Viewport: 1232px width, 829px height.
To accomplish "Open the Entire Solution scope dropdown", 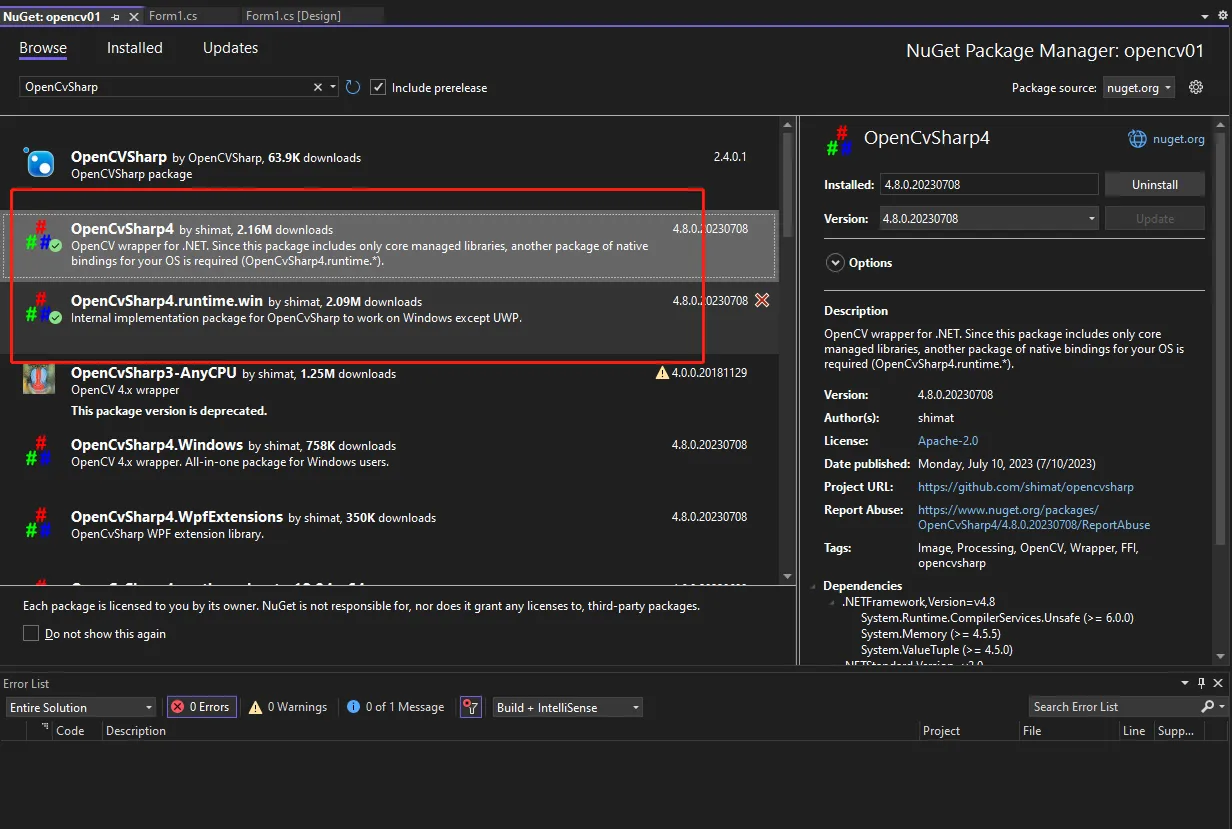I will (x=80, y=707).
